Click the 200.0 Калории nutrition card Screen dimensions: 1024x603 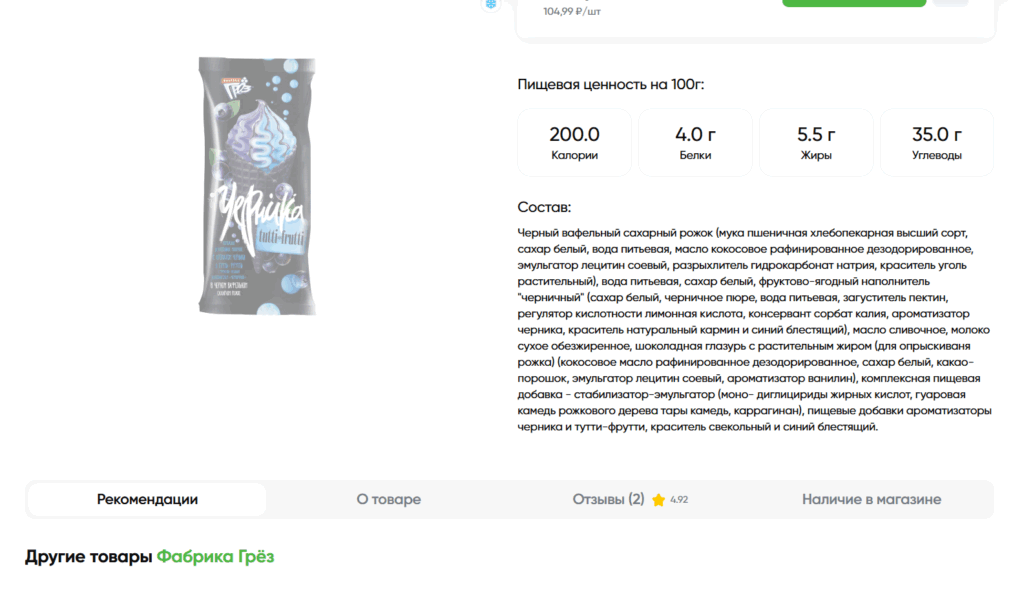(574, 143)
